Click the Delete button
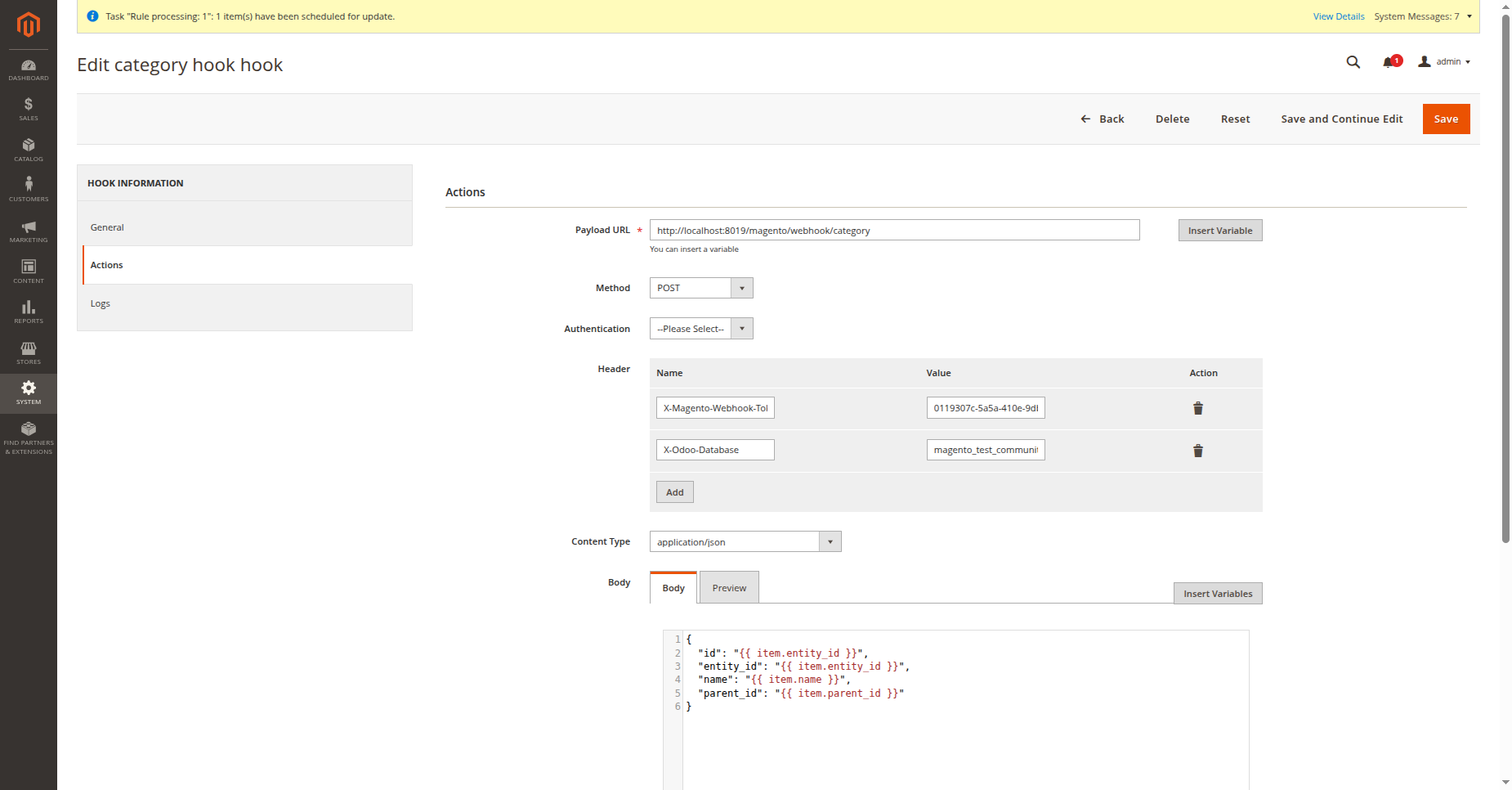This screenshot has width=1512, height=790. [x=1173, y=119]
